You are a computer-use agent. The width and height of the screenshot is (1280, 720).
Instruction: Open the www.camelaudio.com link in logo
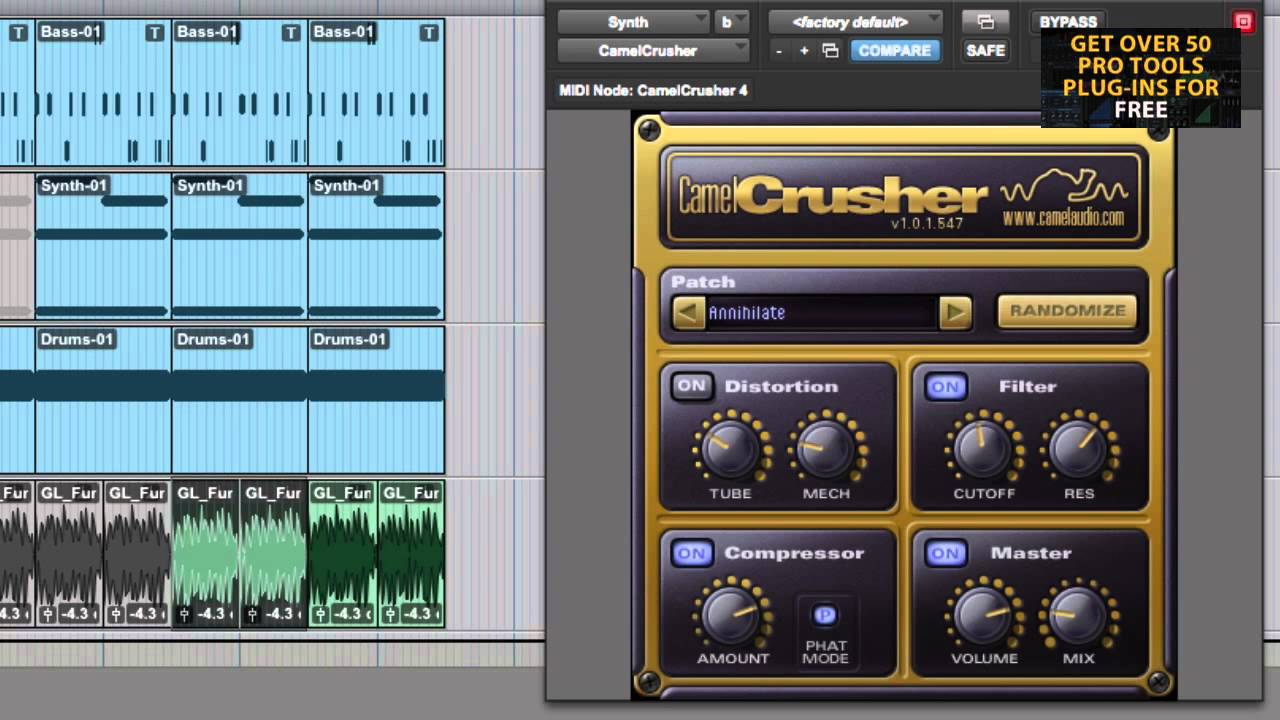pyautogui.click(x=1063, y=218)
